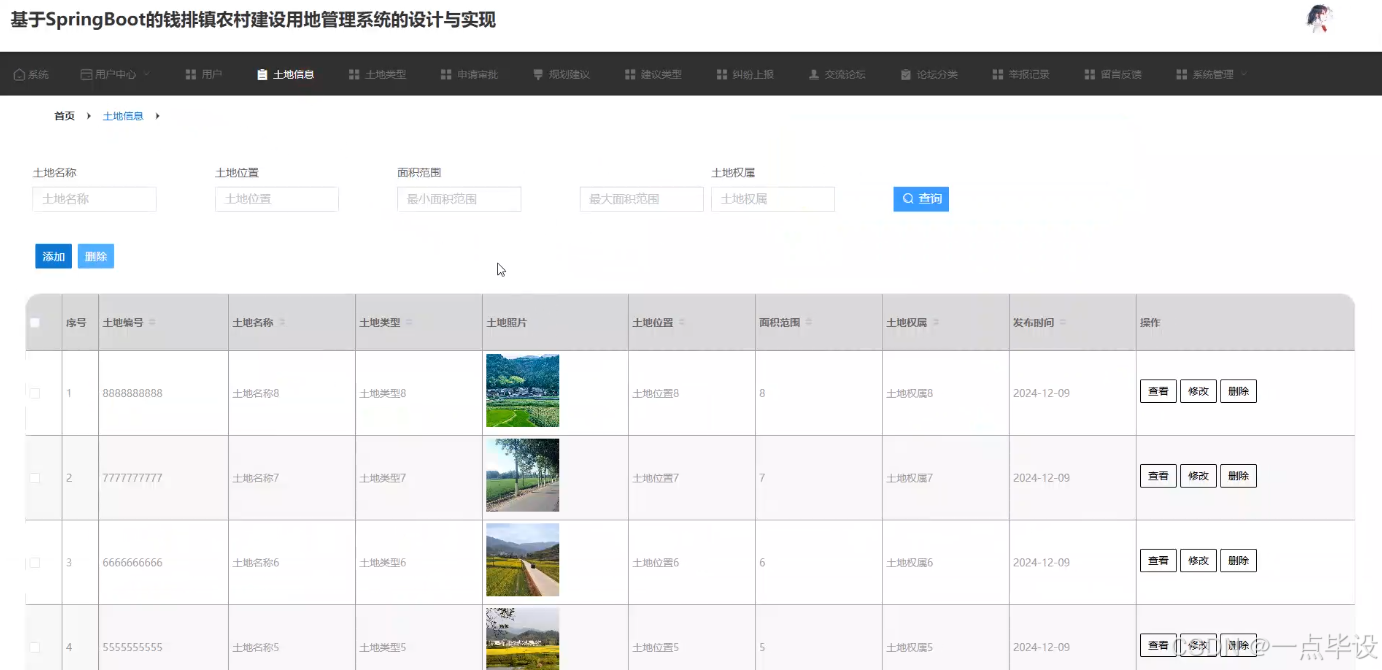Select the checkbox in the 土地名称7 row

tap(35, 478)
